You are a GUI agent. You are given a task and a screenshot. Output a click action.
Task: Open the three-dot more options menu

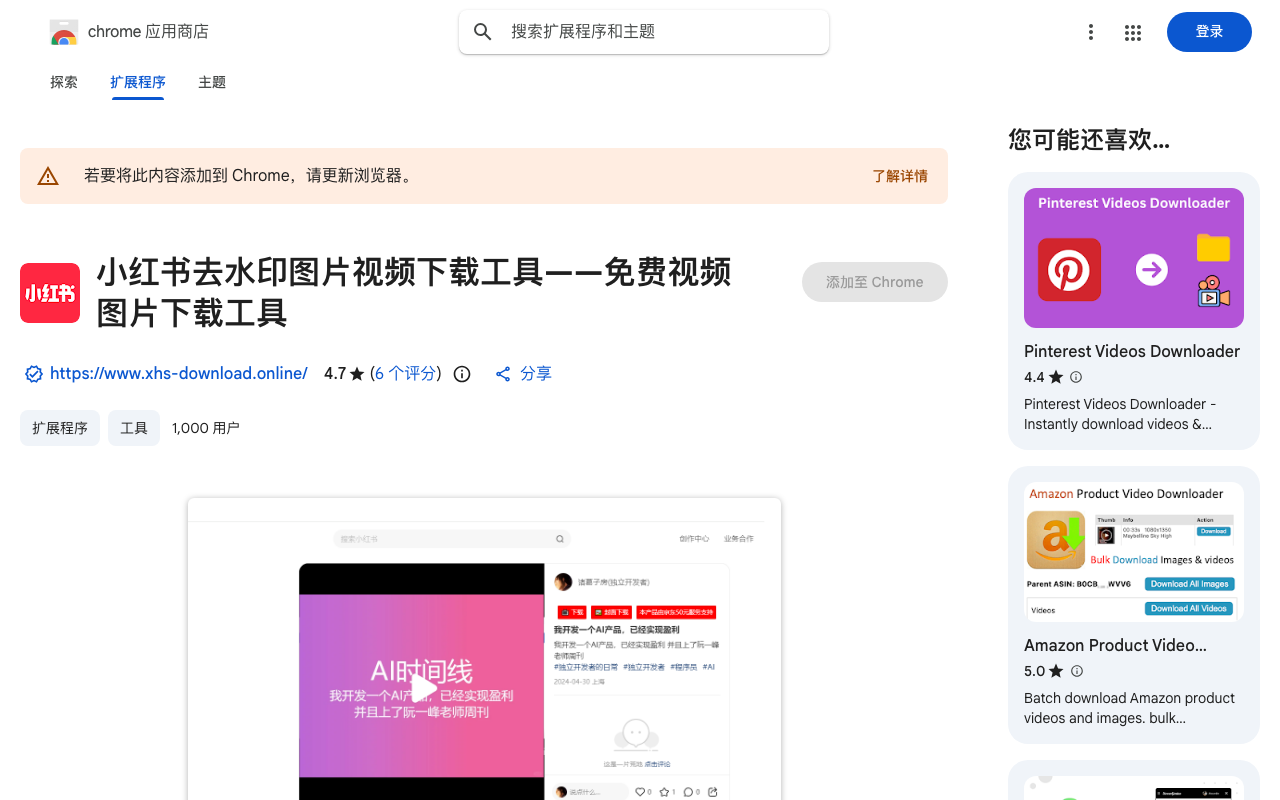(x=1091, y=32)
